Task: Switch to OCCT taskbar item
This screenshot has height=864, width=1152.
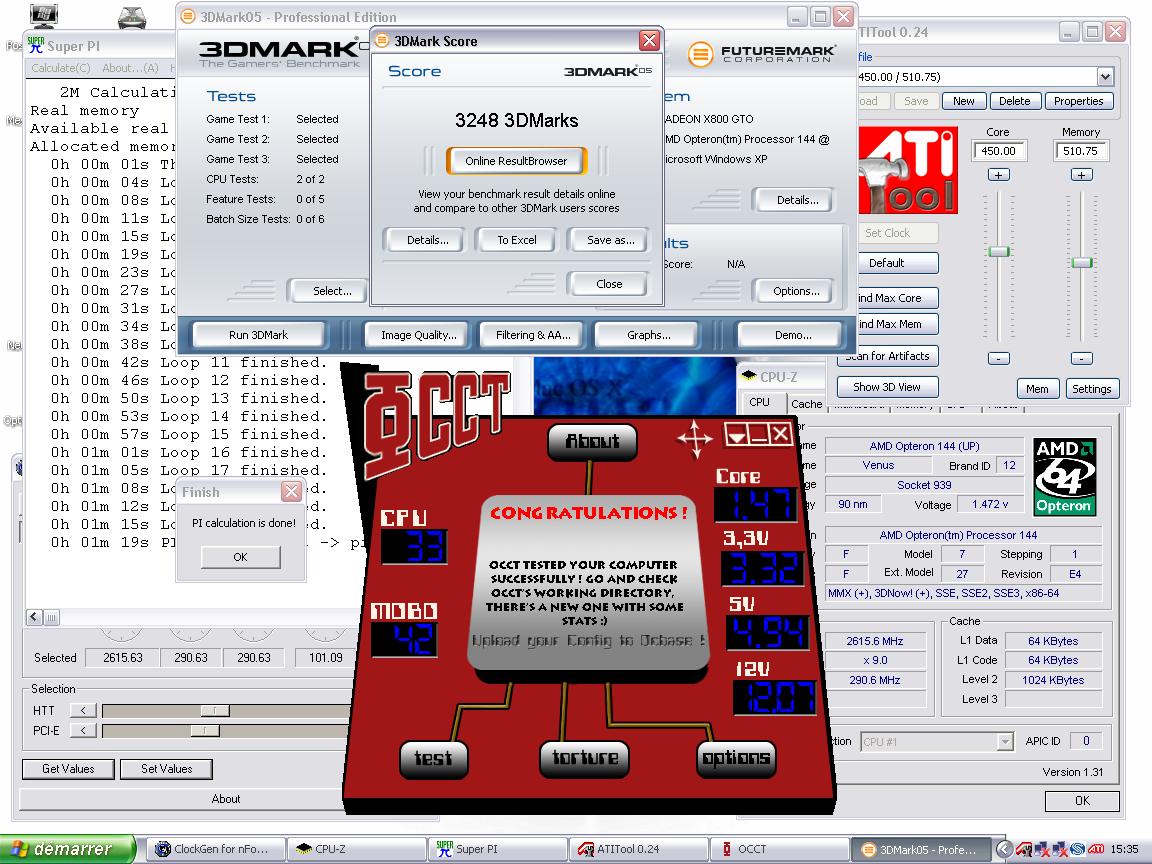Action: [x=780, y=849]
